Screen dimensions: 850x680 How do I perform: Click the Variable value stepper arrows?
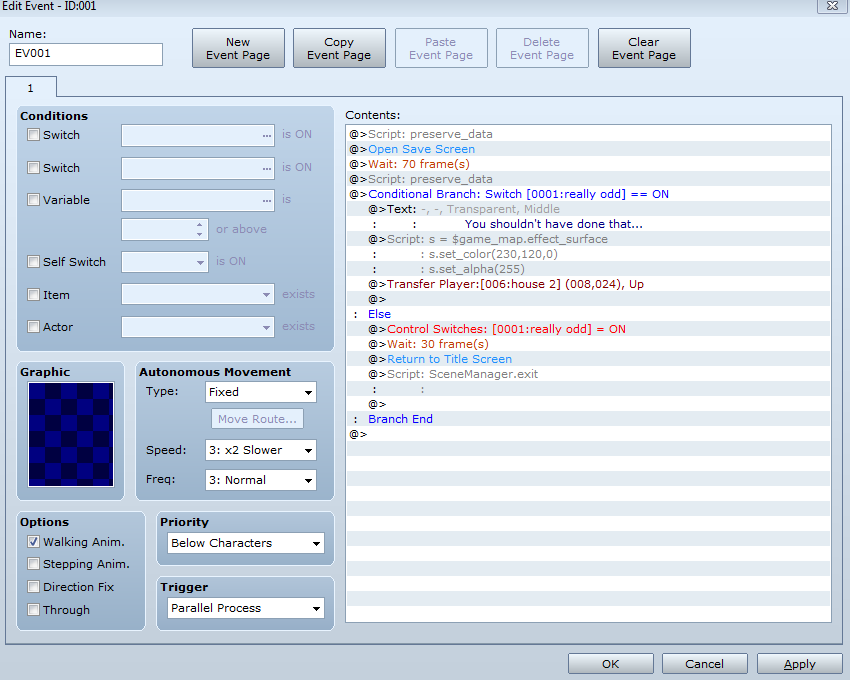(199, 229)
